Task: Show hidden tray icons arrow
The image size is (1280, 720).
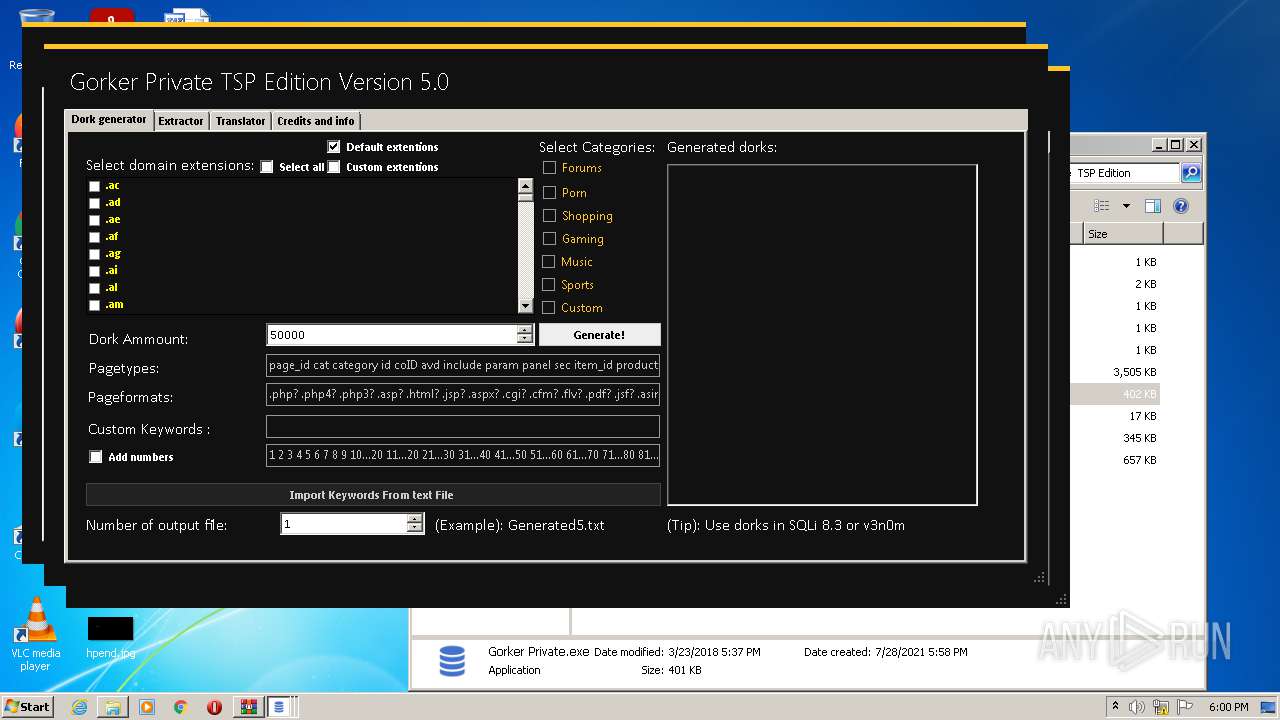Action: click(x=1115, y=707)
